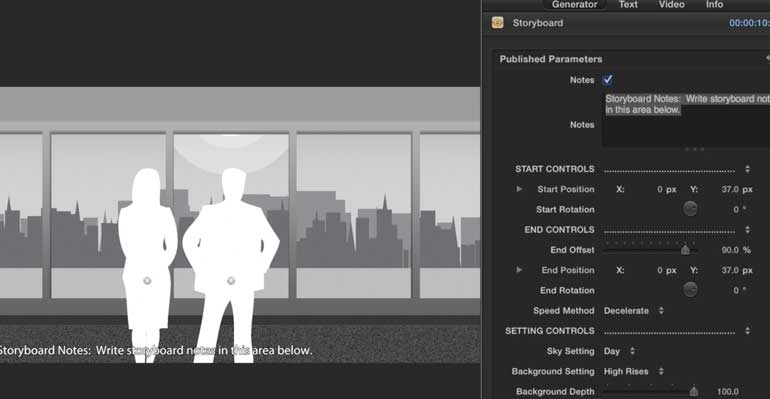The height and width of the screenshot is (399, 770).
Task: Click the Background Depth 100.0 value
Action: tap(727, 391)
